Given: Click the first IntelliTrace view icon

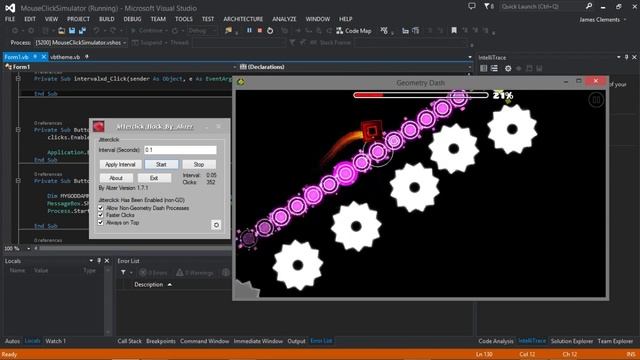Looking at the screenshot, I should 484,68.
